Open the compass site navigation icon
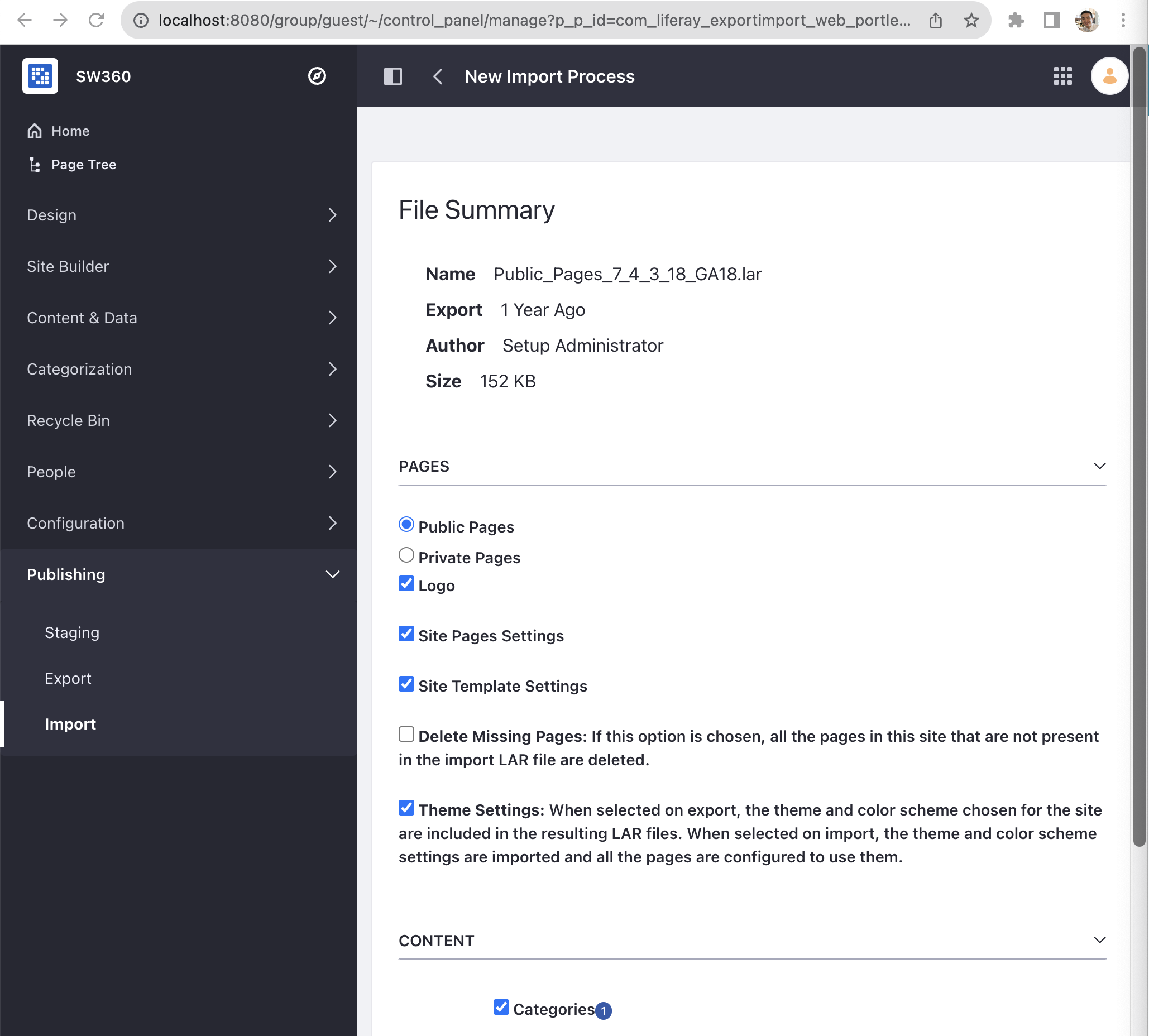1149x1036 pixels. click(x=317, y=76)
